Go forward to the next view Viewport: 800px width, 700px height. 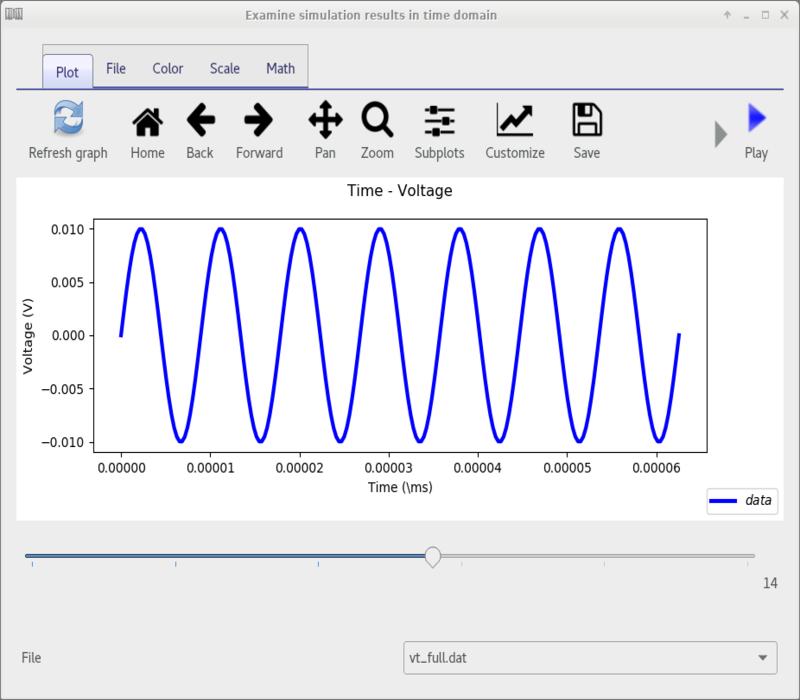click(258, 120)
